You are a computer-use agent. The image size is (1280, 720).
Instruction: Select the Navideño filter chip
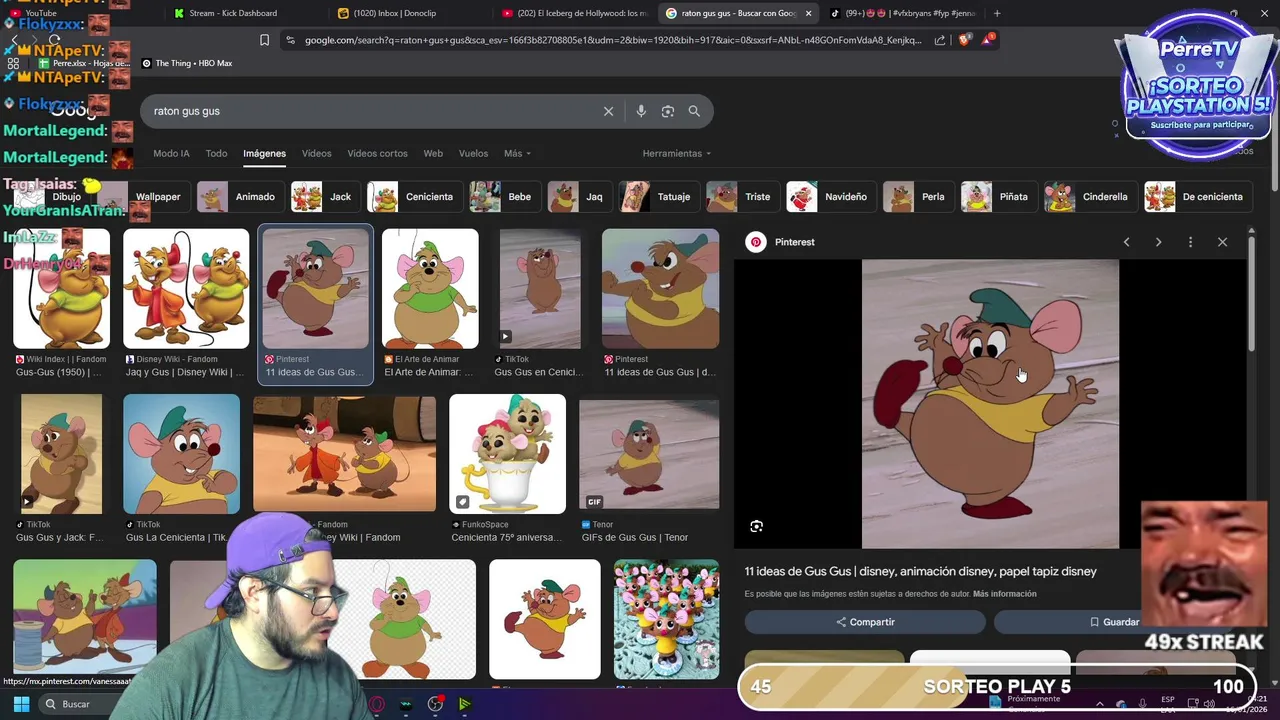[x=829, y=197]
